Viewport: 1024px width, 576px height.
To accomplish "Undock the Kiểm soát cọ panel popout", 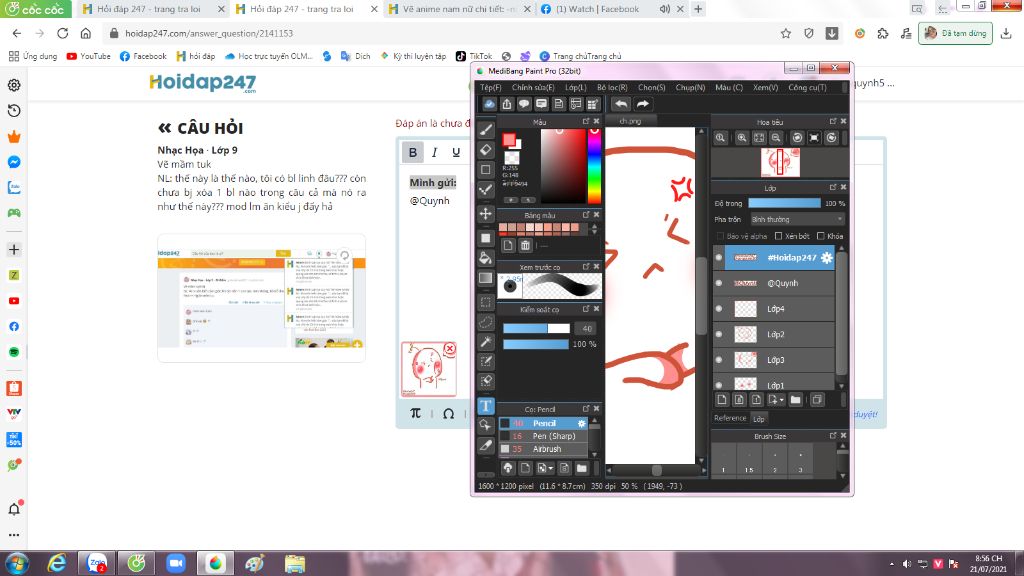I will pyautogui.click(x=586, y=309).
